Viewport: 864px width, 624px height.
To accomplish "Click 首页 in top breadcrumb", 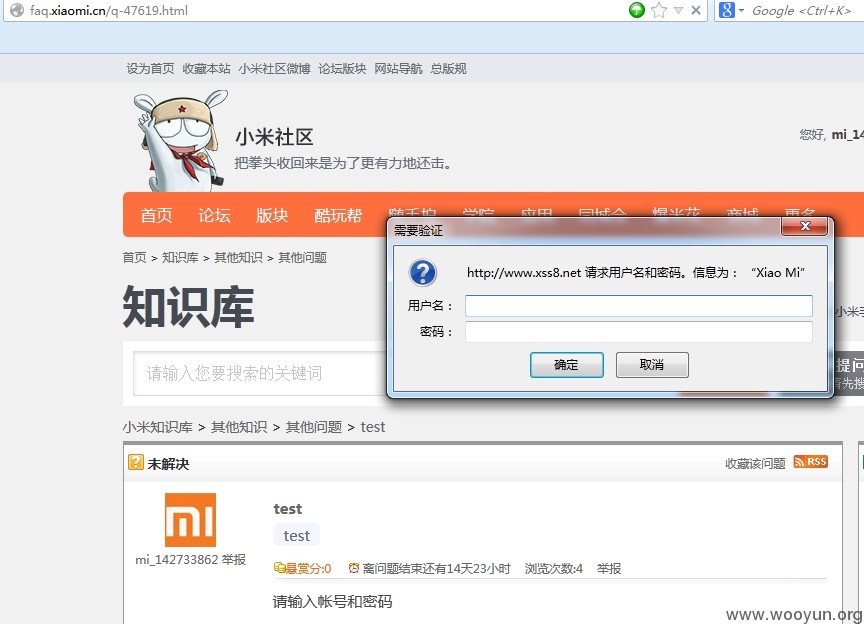I will tap(134, 257).
